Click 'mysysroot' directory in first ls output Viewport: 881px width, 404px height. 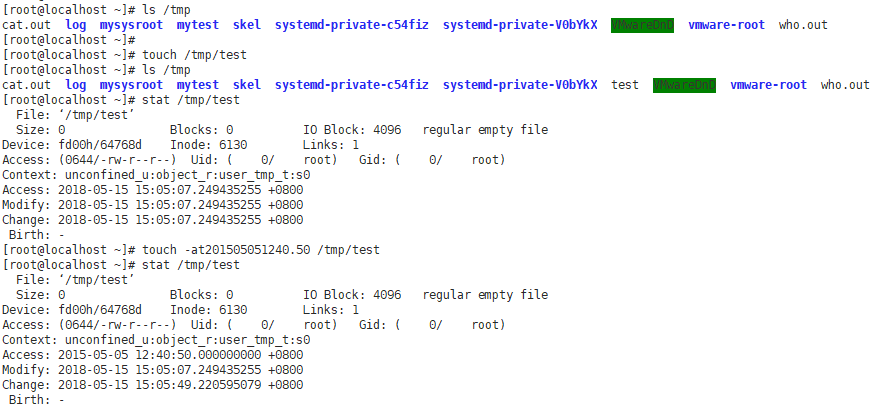[x=131, y=25]
